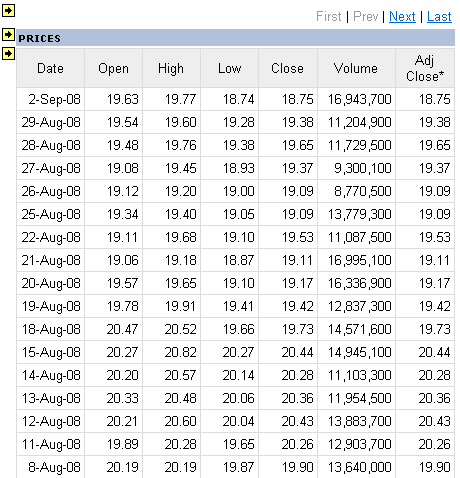
Task: Click the greyed-out Prev link
Action: (x=366, y=16)
